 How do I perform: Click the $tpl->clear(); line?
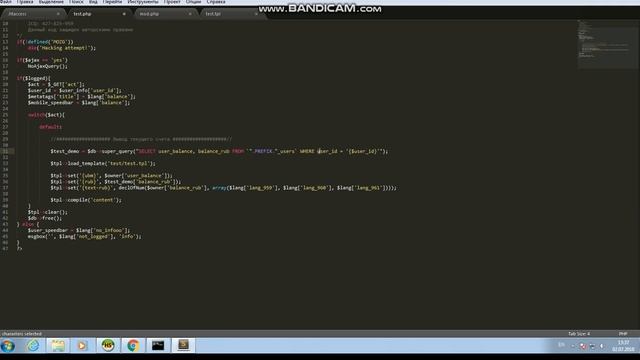point(47,212)
